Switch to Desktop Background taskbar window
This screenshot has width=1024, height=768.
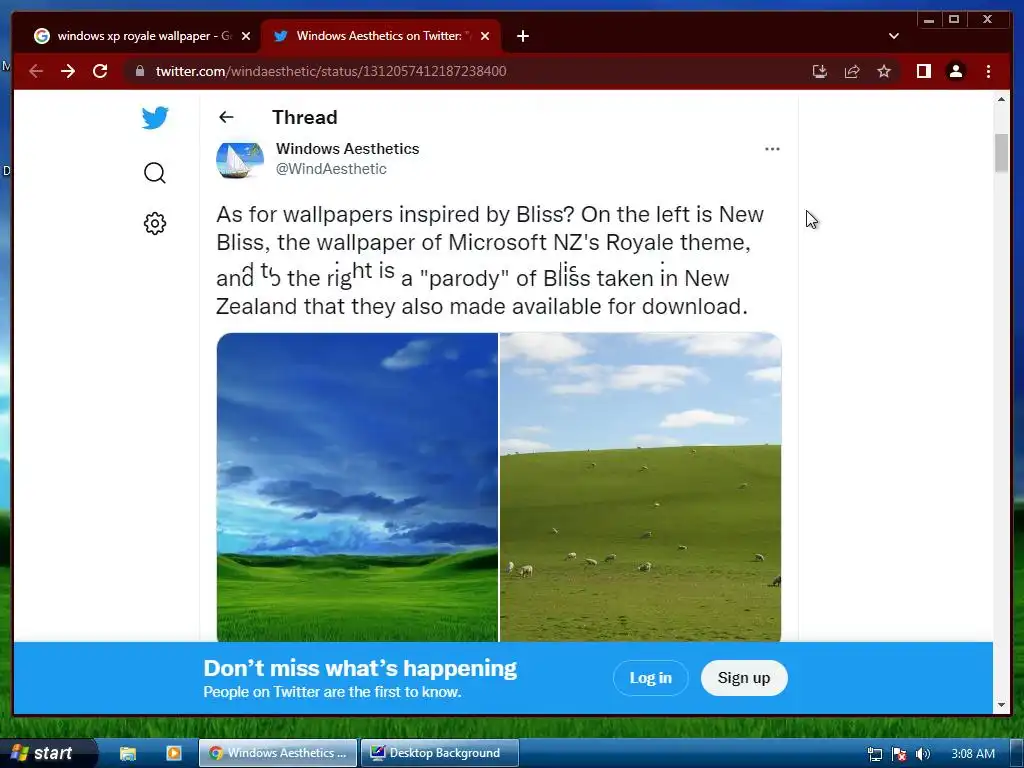(x=440, y=753)
